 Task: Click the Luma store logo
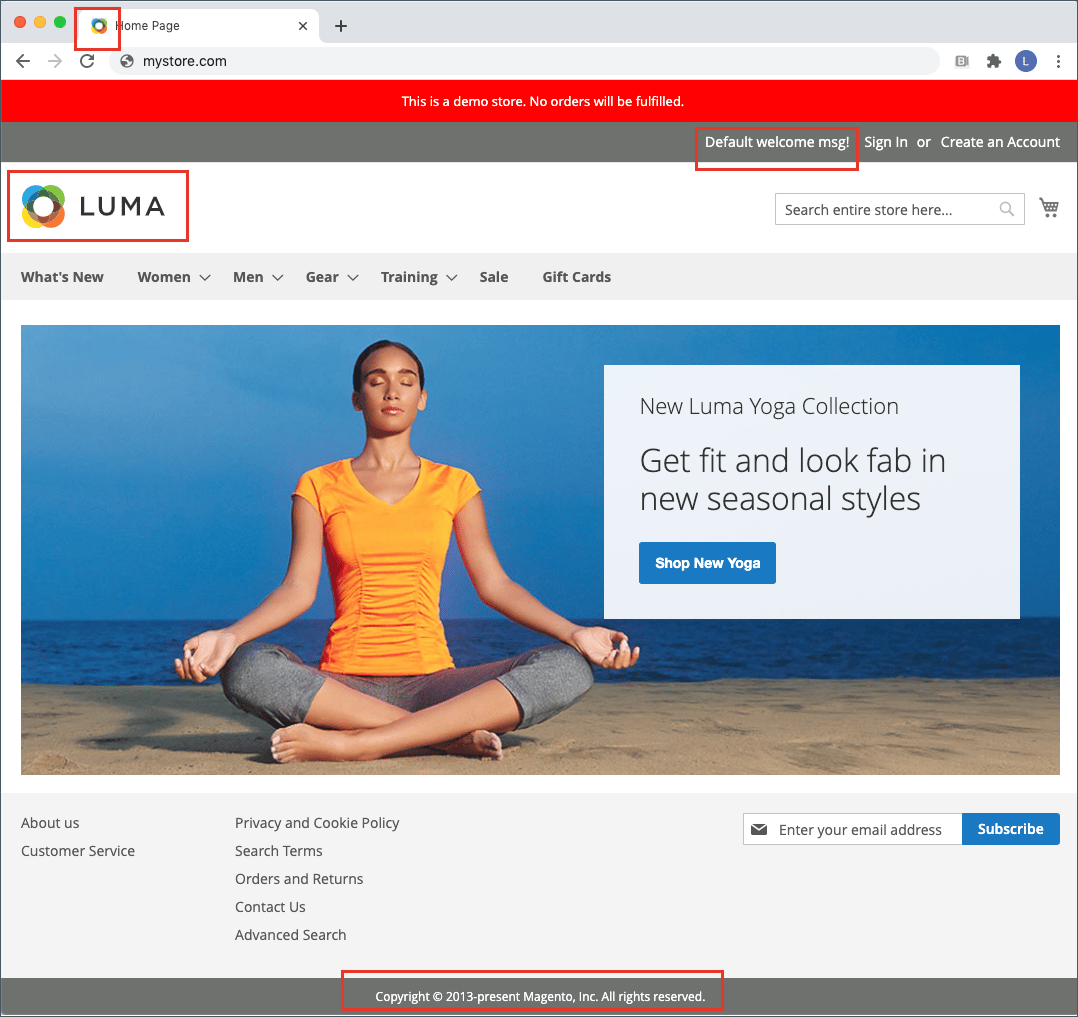(97, 205)
